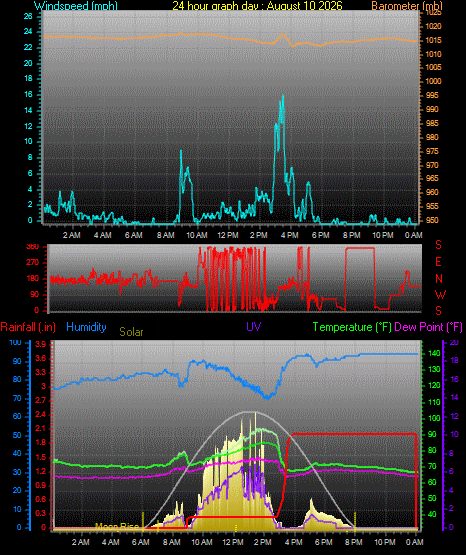Screen dimensions: 466x555
Task: Click the 100 value on humidity axis
Action: point(15,343)
